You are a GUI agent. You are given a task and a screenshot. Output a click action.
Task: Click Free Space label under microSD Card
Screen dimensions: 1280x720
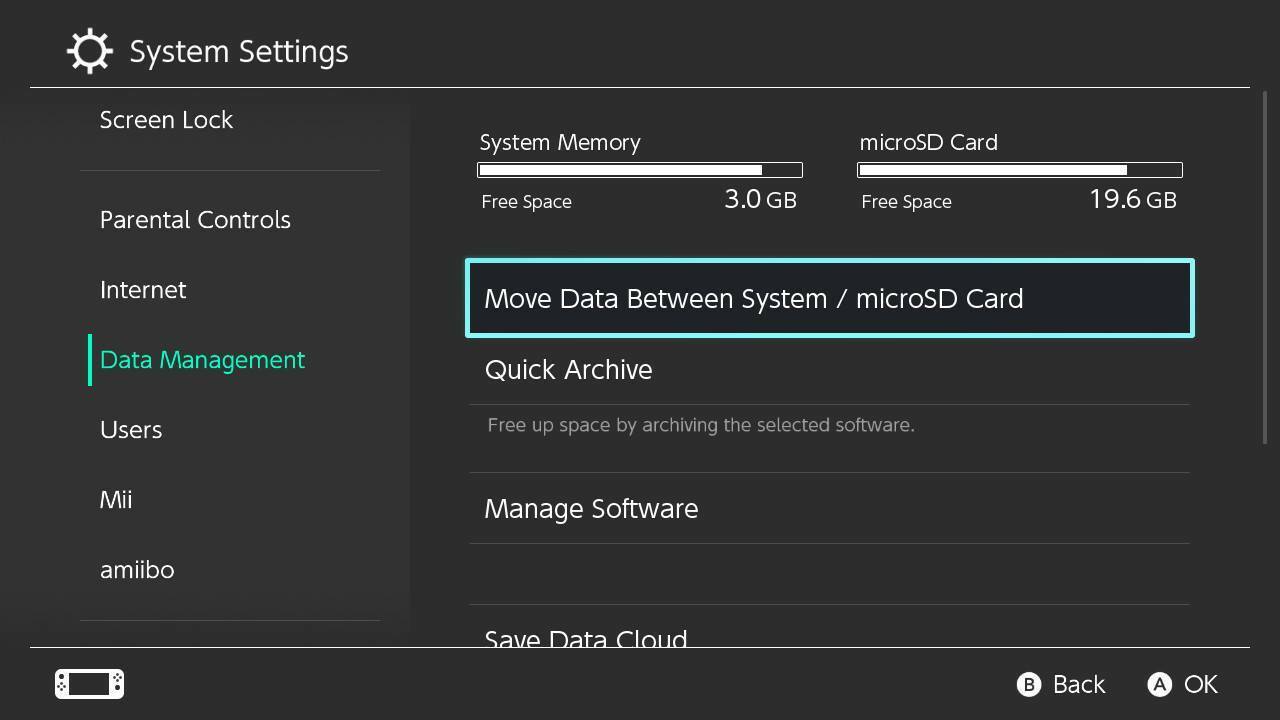[907, 202]
